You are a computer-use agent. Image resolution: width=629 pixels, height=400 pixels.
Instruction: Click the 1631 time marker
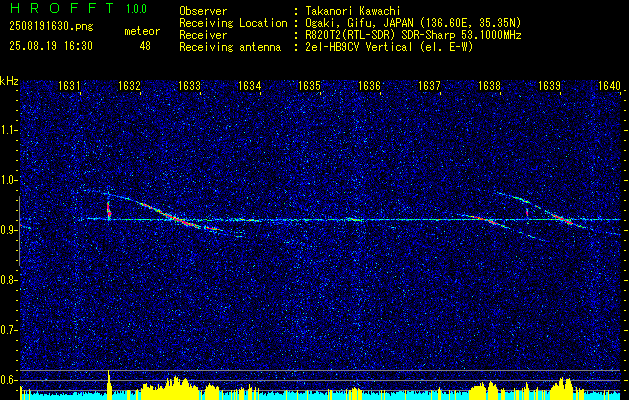[x=68, y=86]
